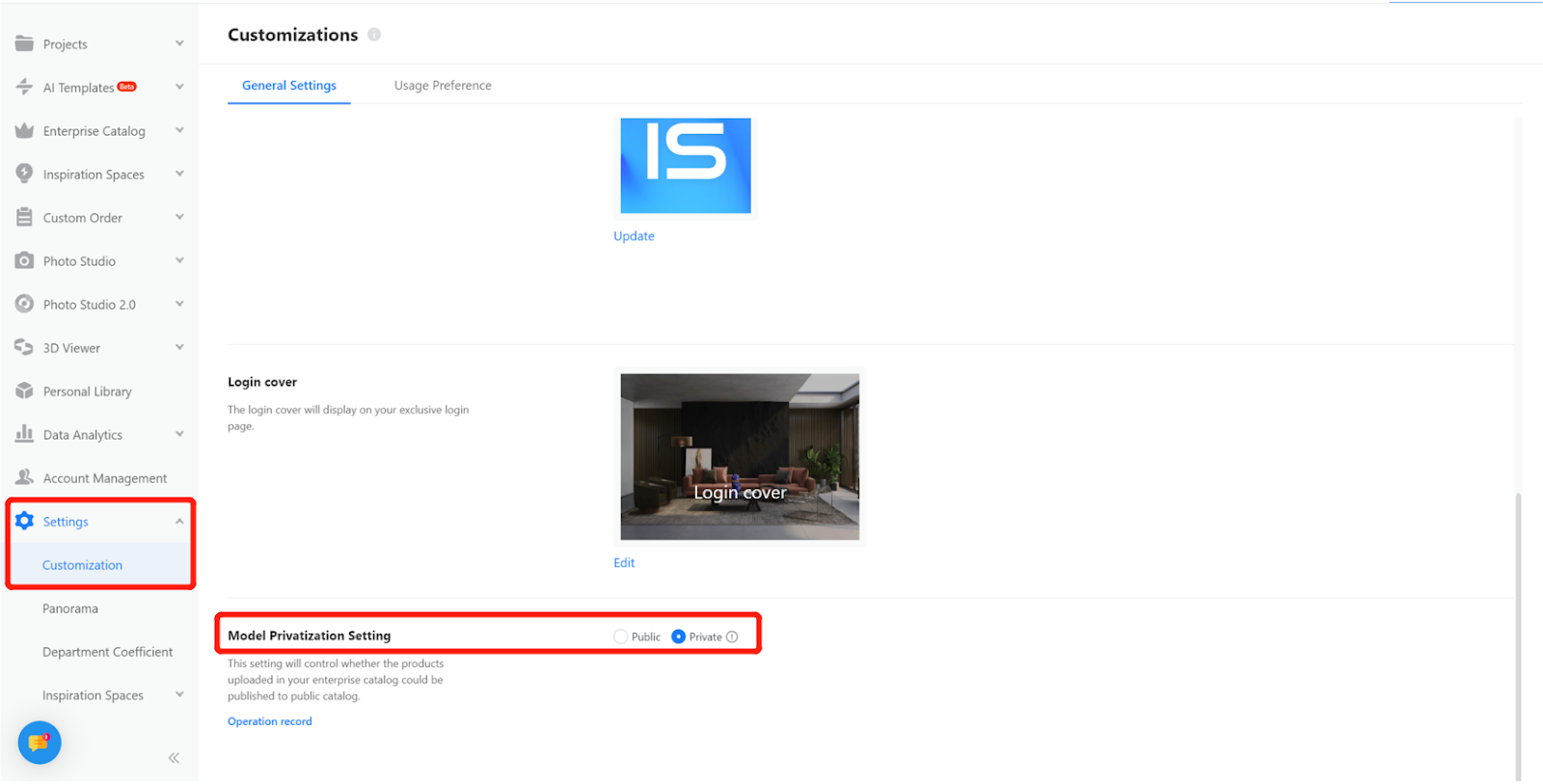1543x784 pixels.
Task: Select the Private radio button
Action: coord(679,636)
